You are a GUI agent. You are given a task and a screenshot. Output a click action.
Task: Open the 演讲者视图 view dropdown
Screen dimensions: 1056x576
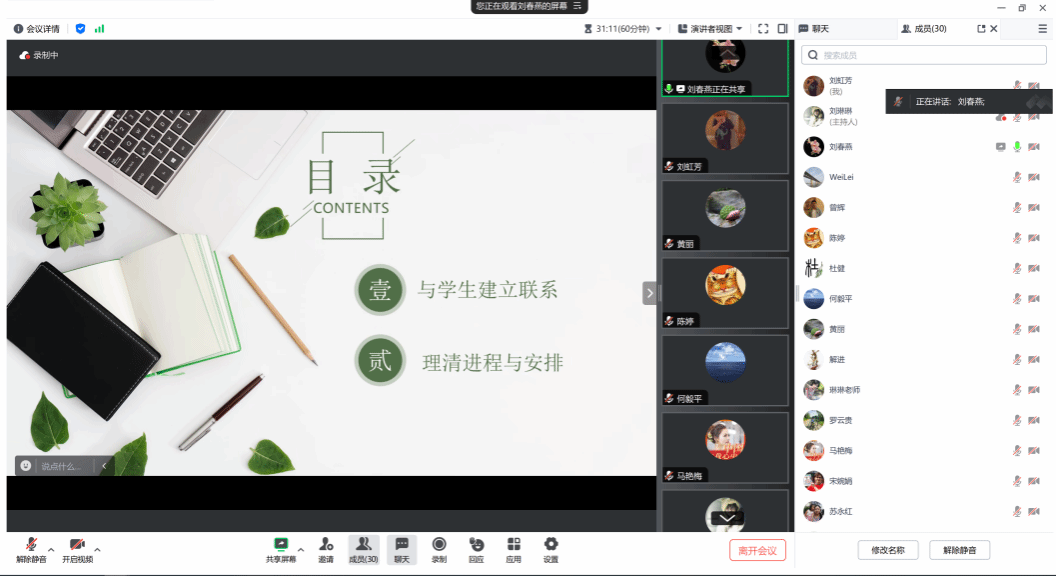pos(710,29)
